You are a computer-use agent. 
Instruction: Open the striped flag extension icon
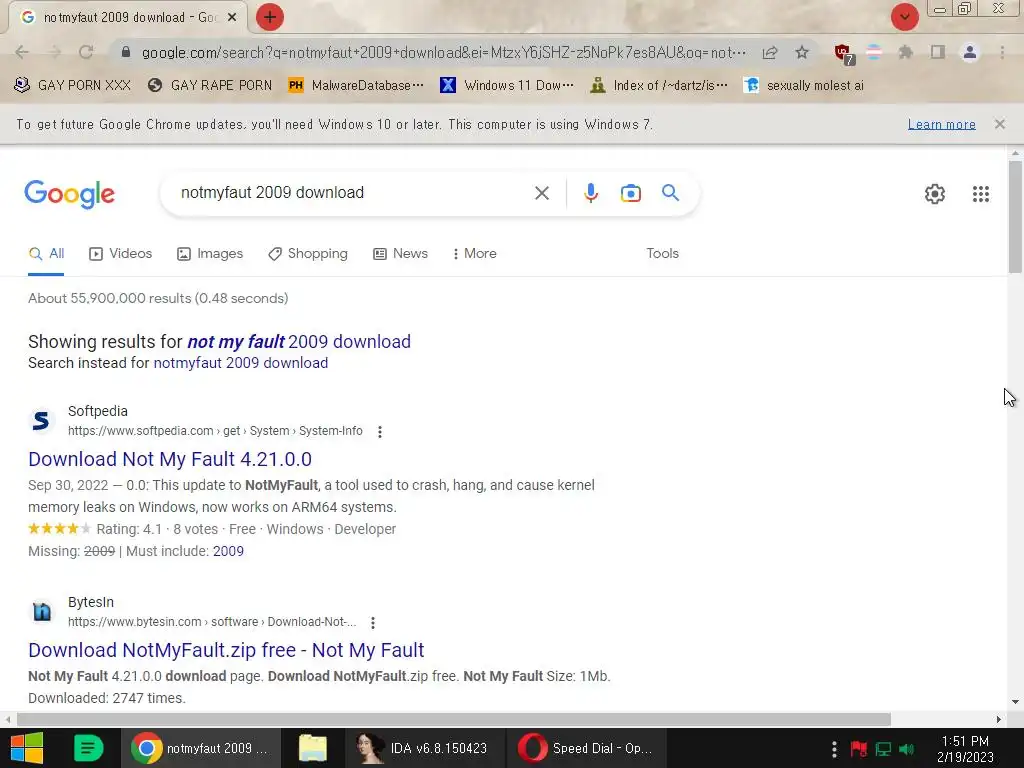click(874, 52)
